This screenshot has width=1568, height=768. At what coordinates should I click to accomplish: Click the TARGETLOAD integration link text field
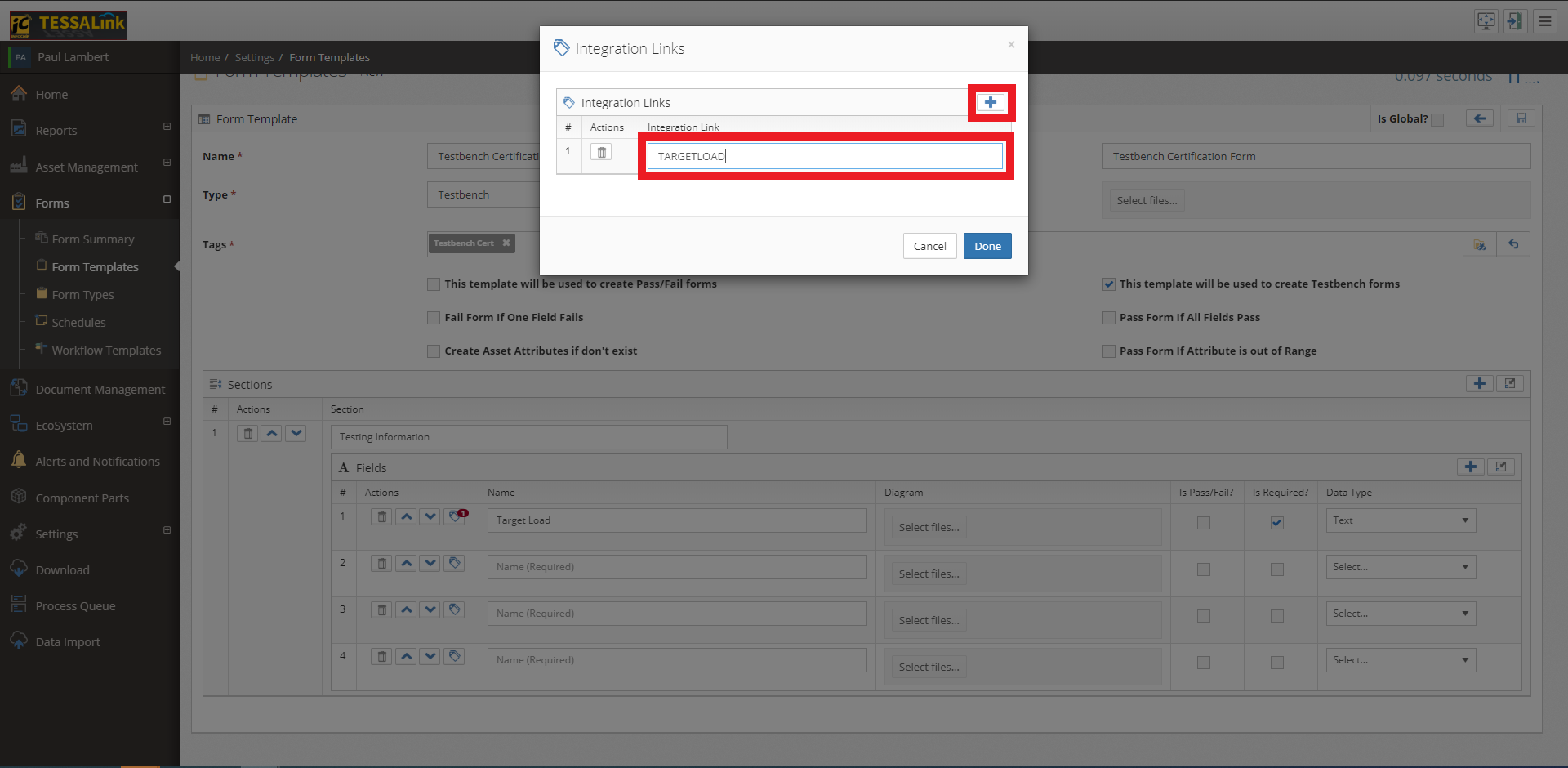[x=824, y=156]
